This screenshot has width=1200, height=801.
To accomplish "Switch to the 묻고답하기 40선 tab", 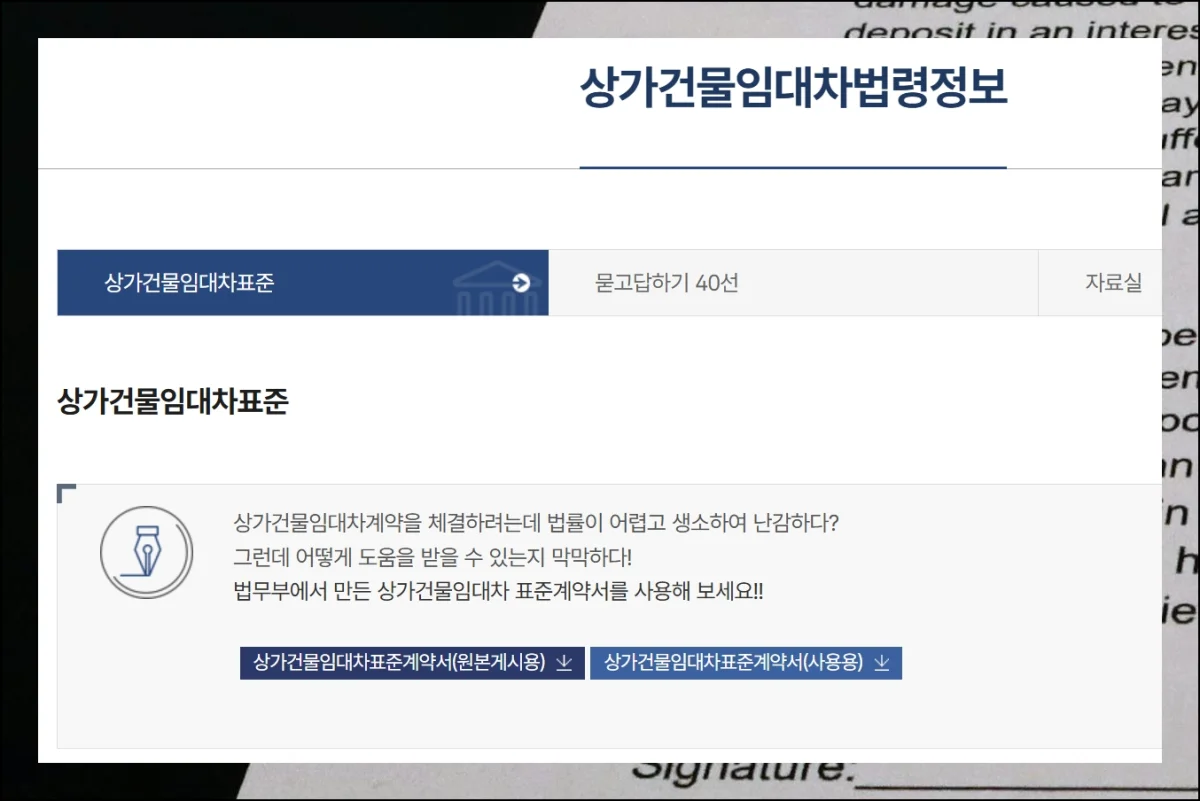I will [x=666, y=283].
